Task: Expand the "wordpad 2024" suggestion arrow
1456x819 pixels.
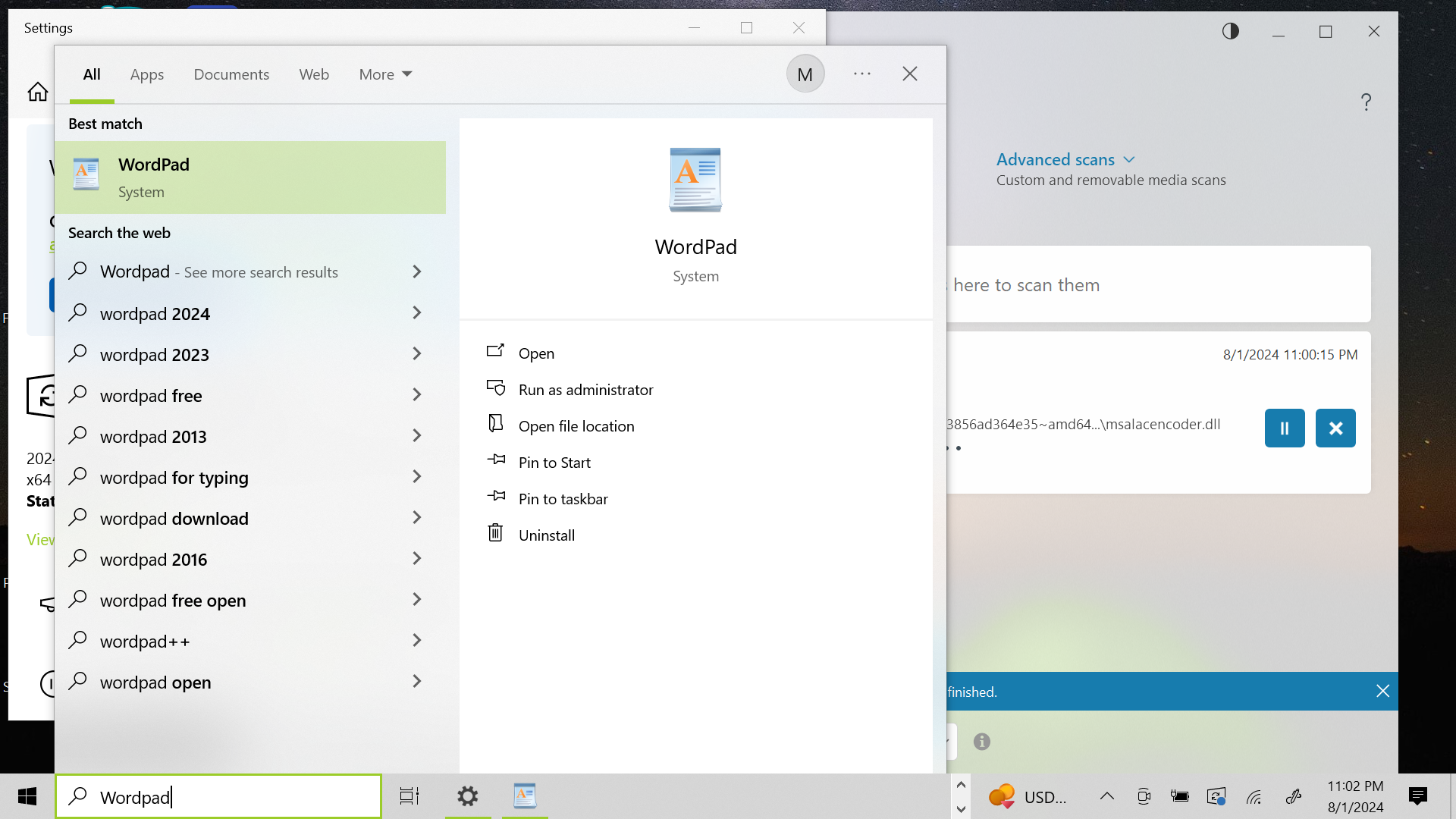Action: [x=416, y=313]
